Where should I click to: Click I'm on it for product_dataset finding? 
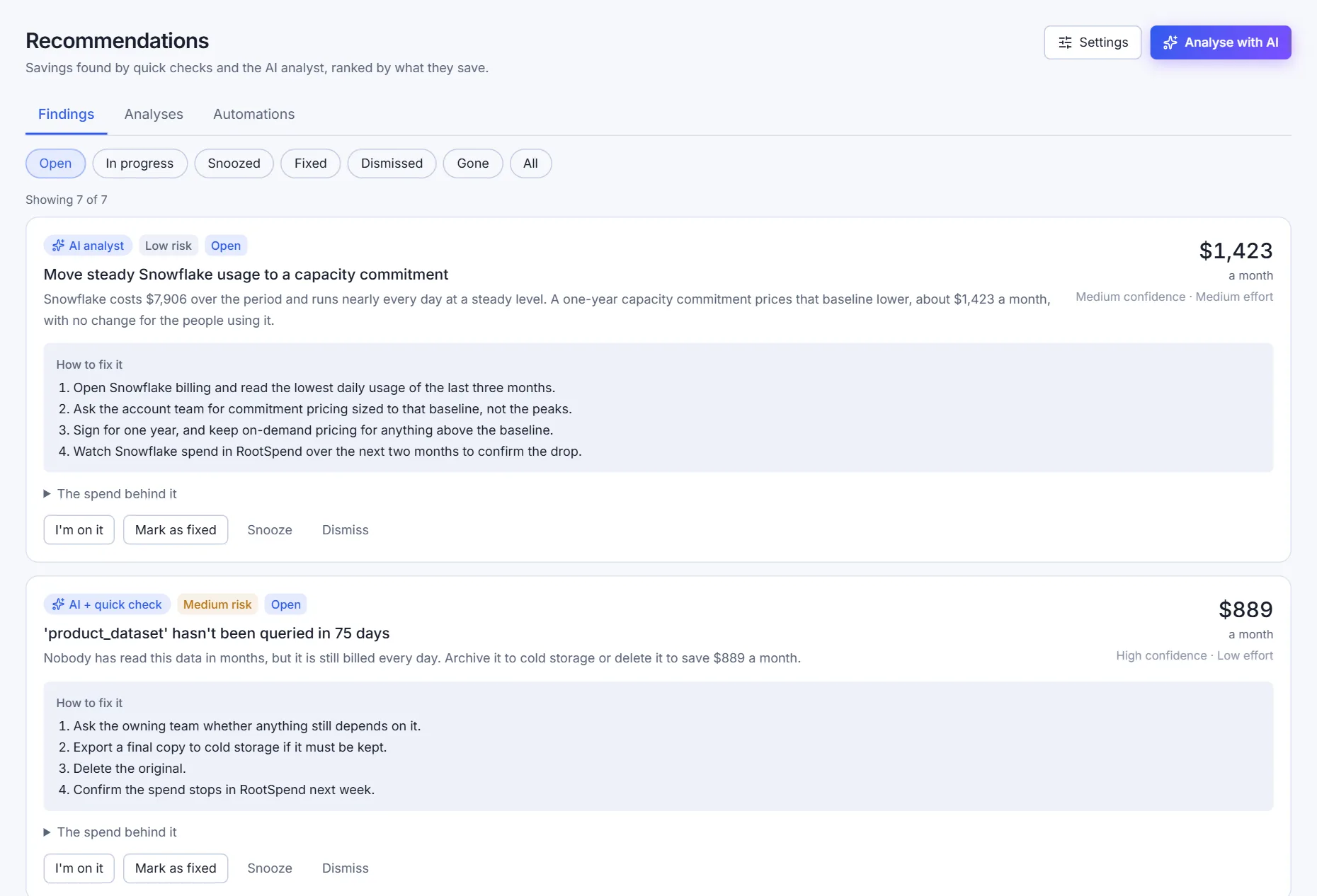[79, 868]
